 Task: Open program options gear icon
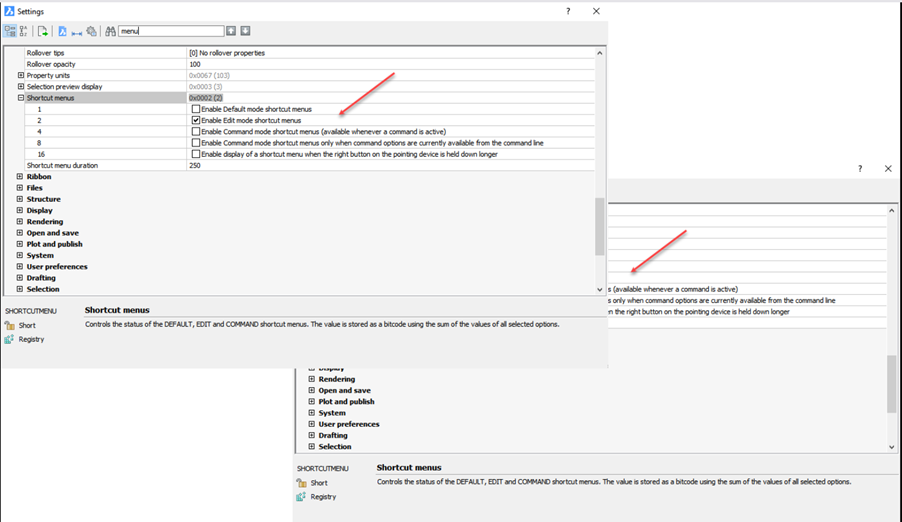click(x=91, y=31)
